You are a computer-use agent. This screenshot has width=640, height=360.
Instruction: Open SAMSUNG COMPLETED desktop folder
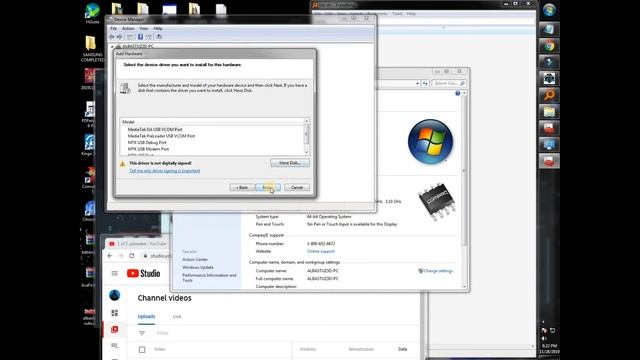pyautogui.click(x=92, y=49)
